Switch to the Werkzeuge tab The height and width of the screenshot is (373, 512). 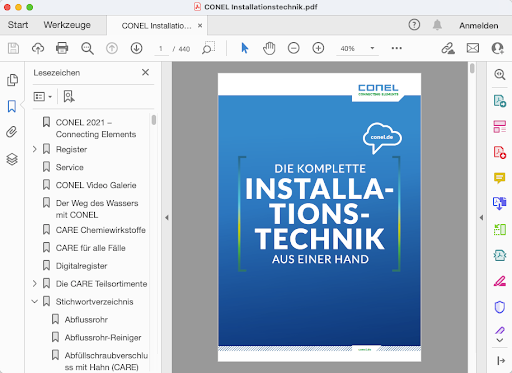click(x=67, y=25)
